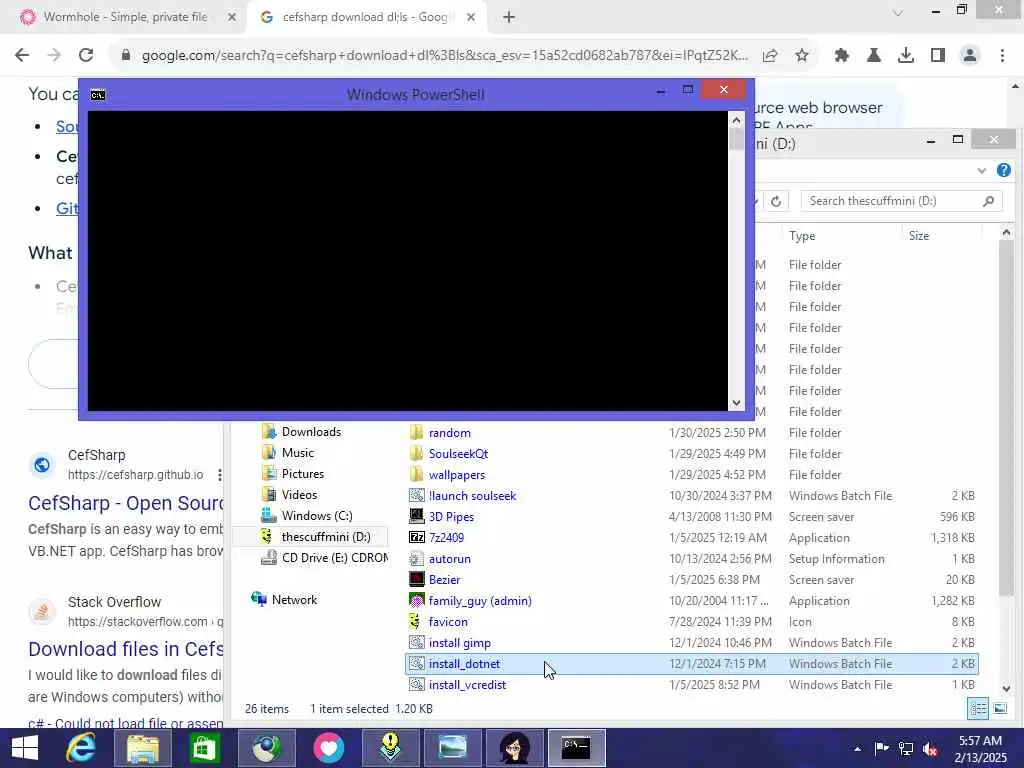Open a new Chrome tab

click(x=509, y=18)
